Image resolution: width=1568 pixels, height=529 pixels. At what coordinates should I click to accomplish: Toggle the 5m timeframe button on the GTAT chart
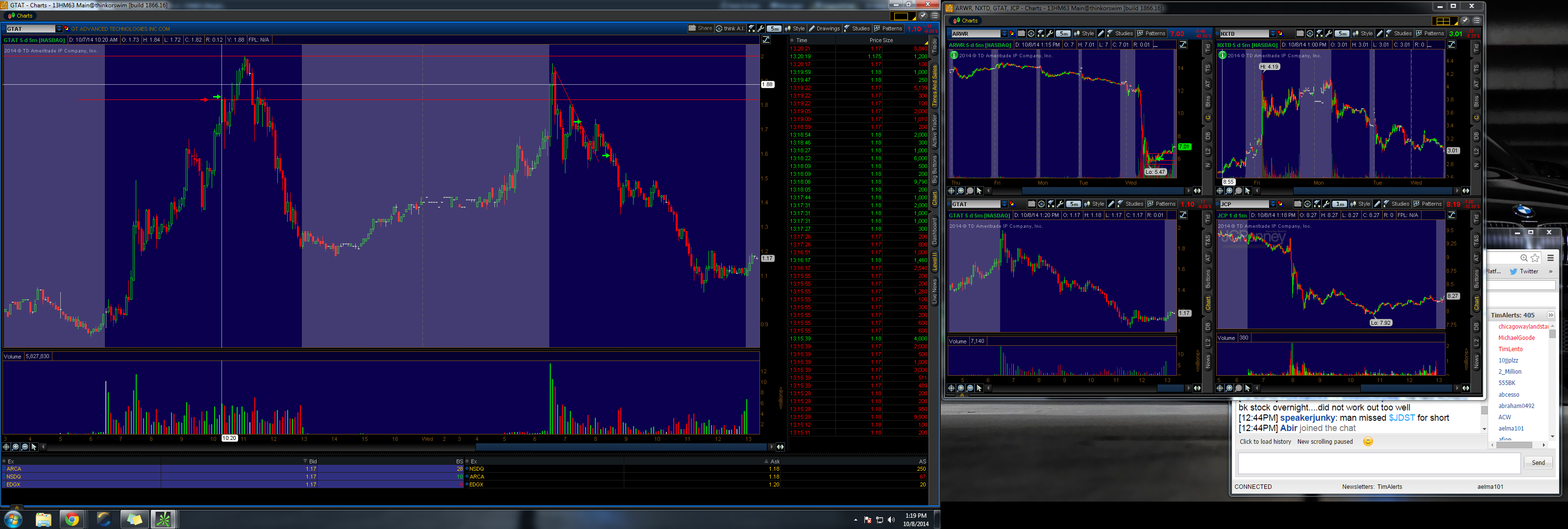tap(774, 28)
